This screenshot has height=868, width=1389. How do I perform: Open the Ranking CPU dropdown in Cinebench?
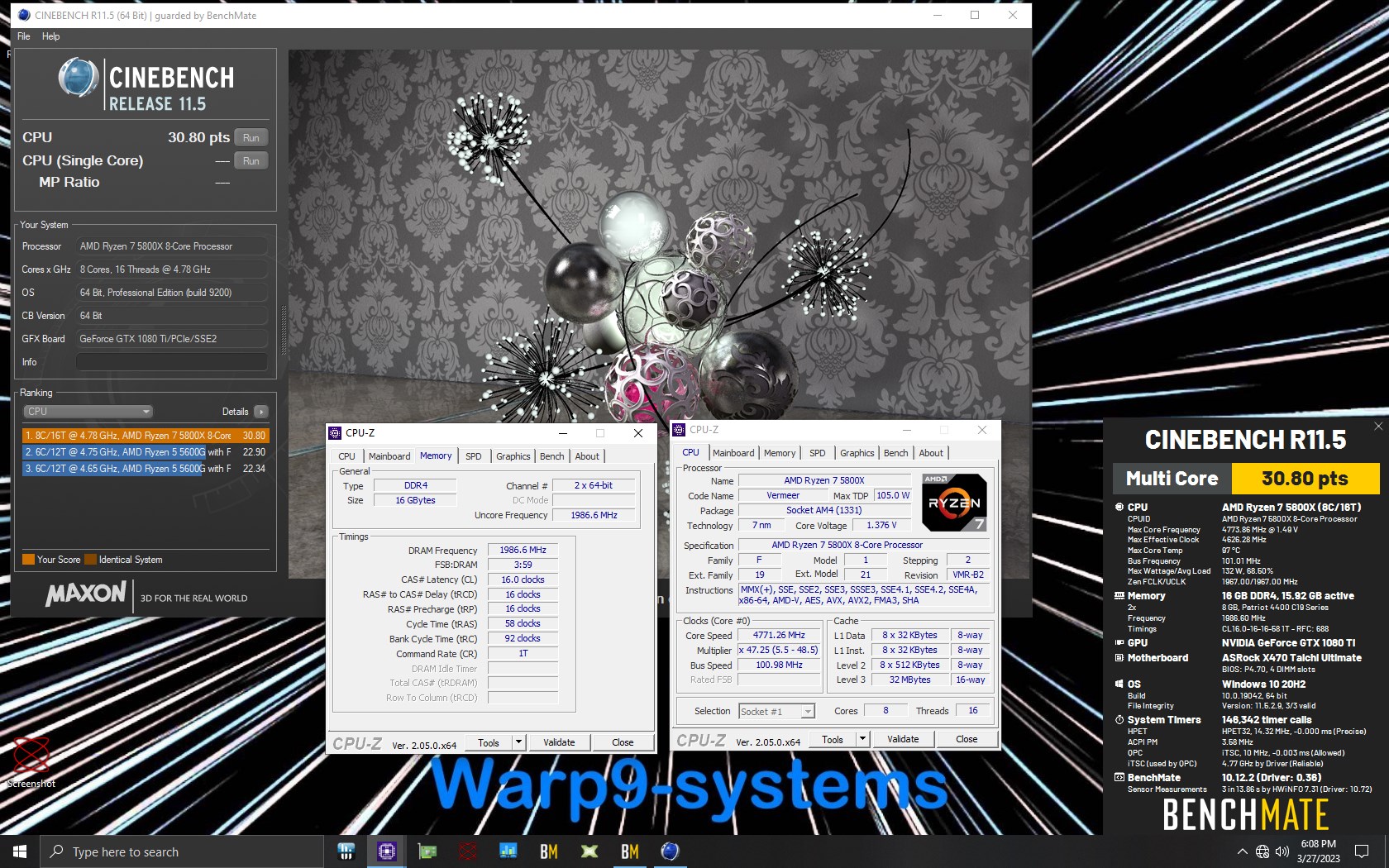click(88, 412)
